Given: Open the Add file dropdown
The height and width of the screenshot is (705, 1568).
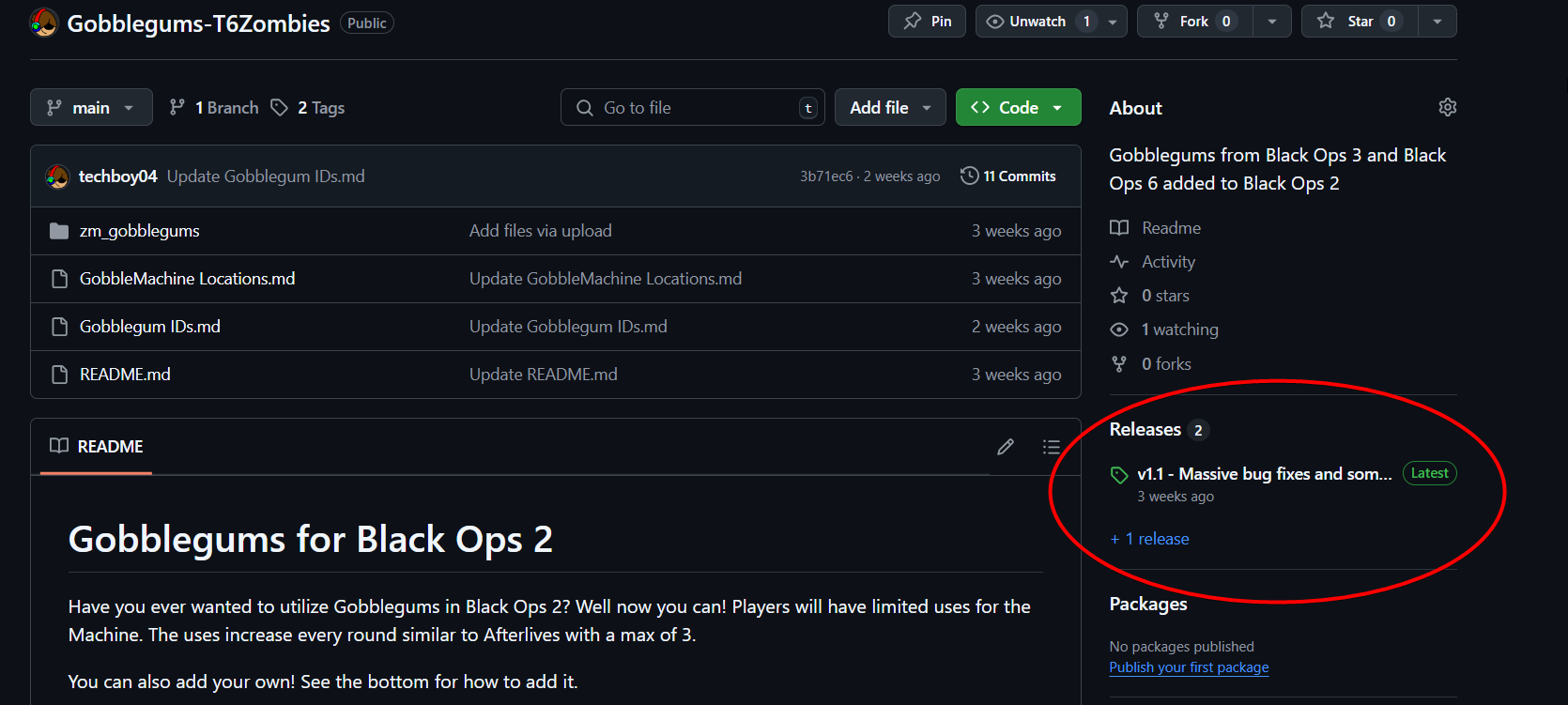Looking at the screenshot, I should click(890, 108).
